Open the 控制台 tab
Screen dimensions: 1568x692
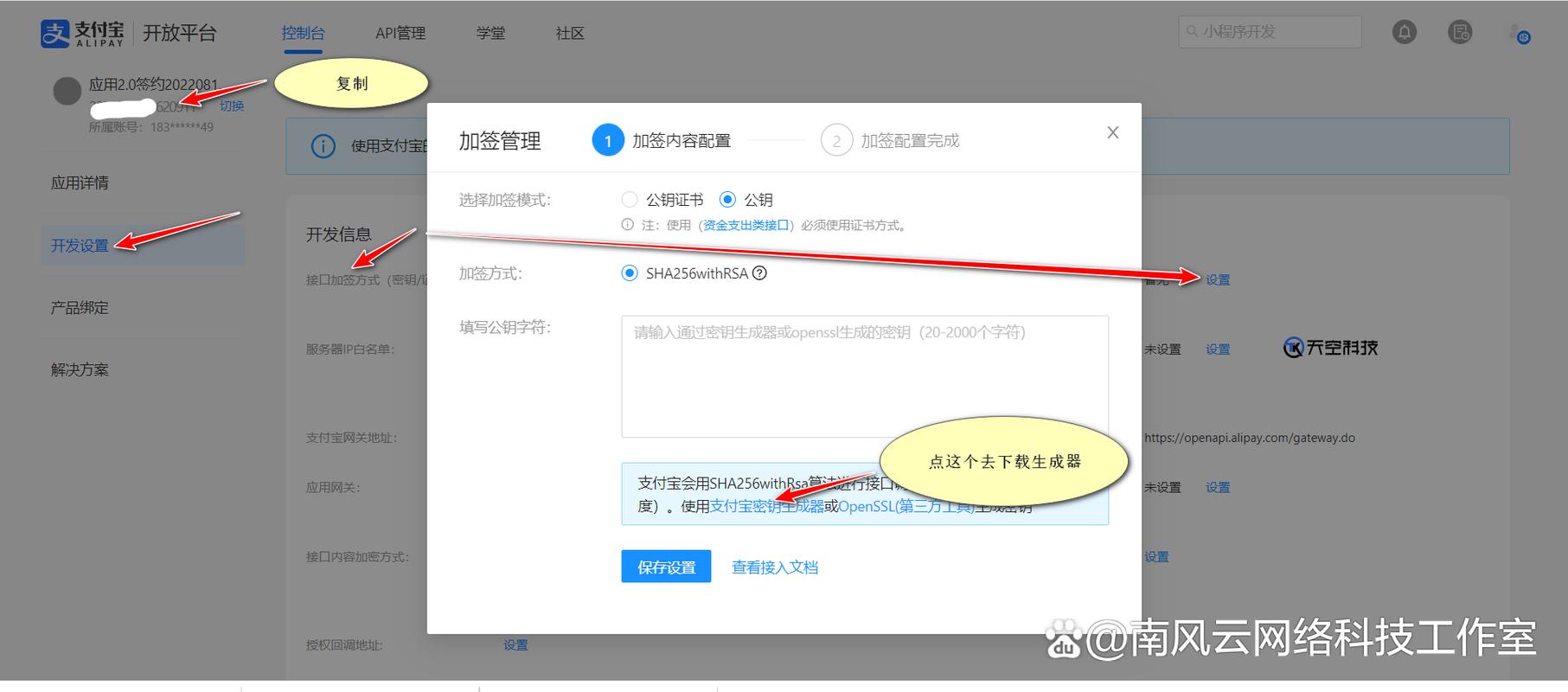[x=303, y=33]
